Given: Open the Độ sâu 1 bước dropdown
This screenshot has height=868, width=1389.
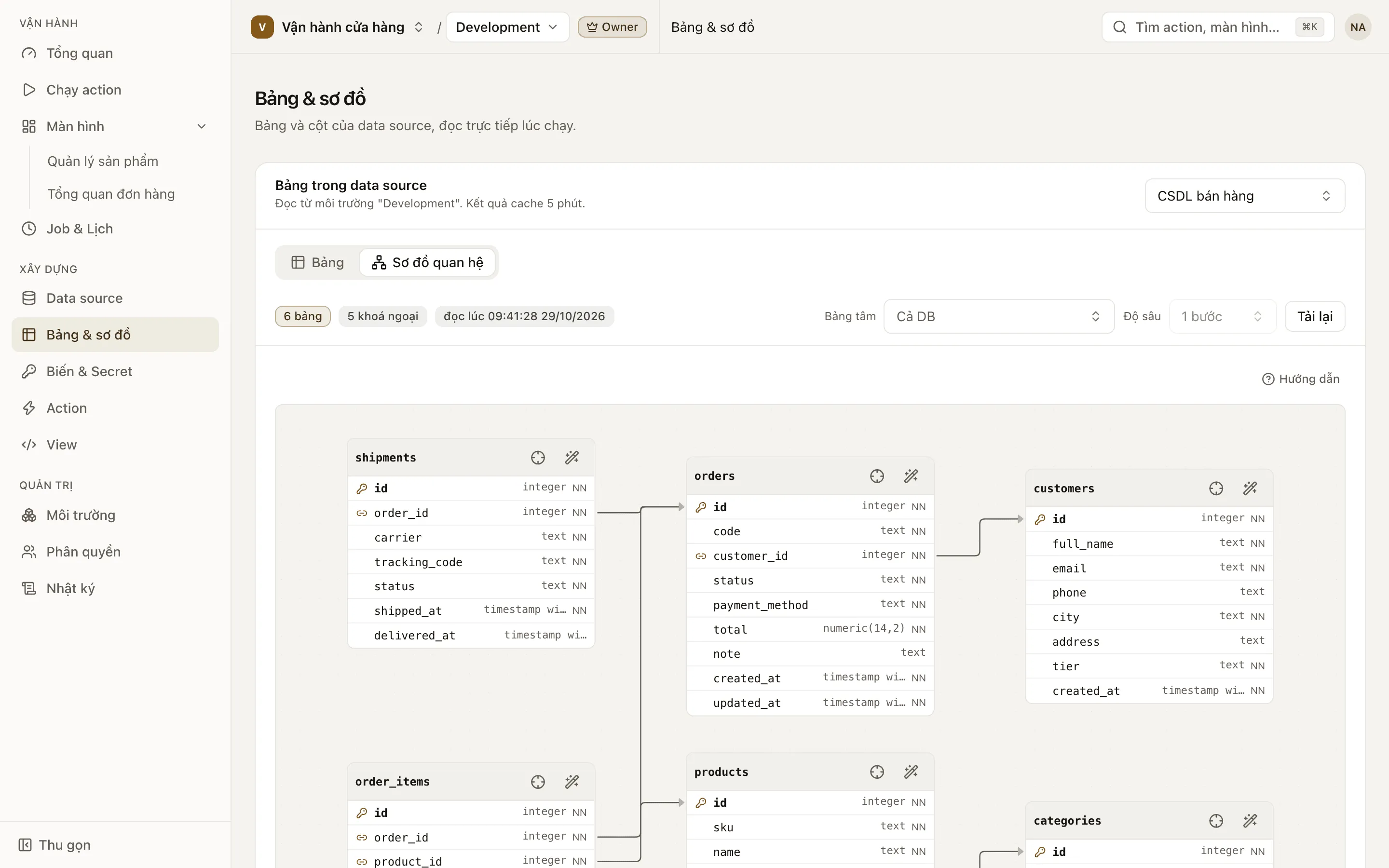Looking at the screenshot, I should (1223, 316).
